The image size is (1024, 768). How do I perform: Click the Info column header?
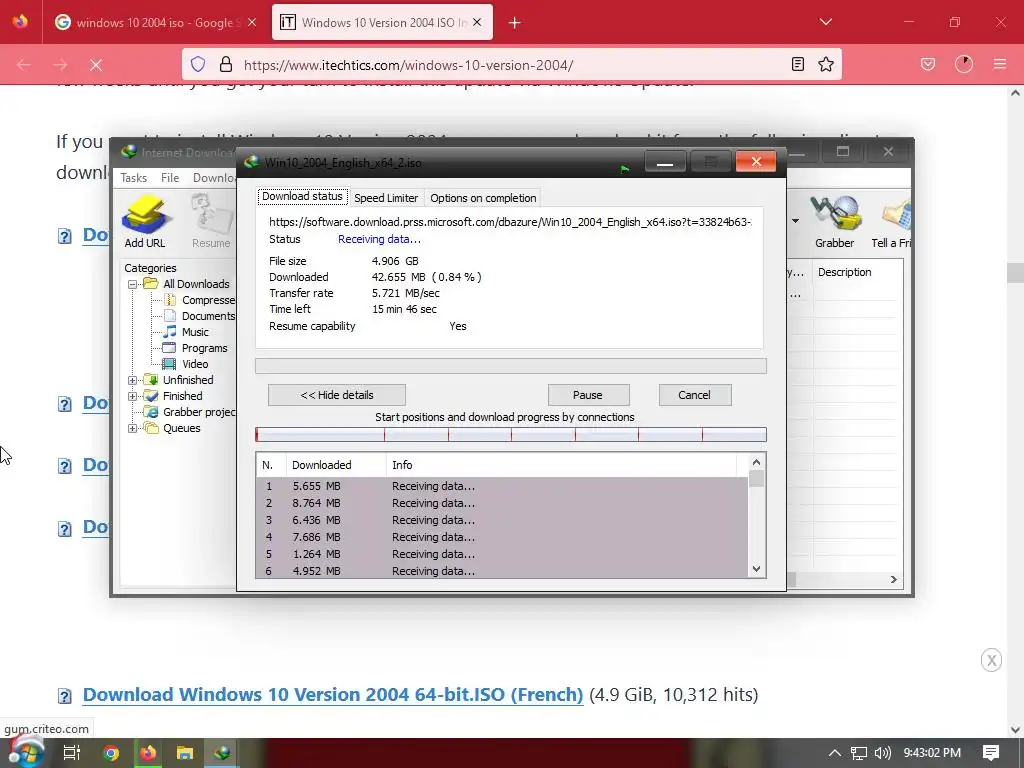pos(562,465)
